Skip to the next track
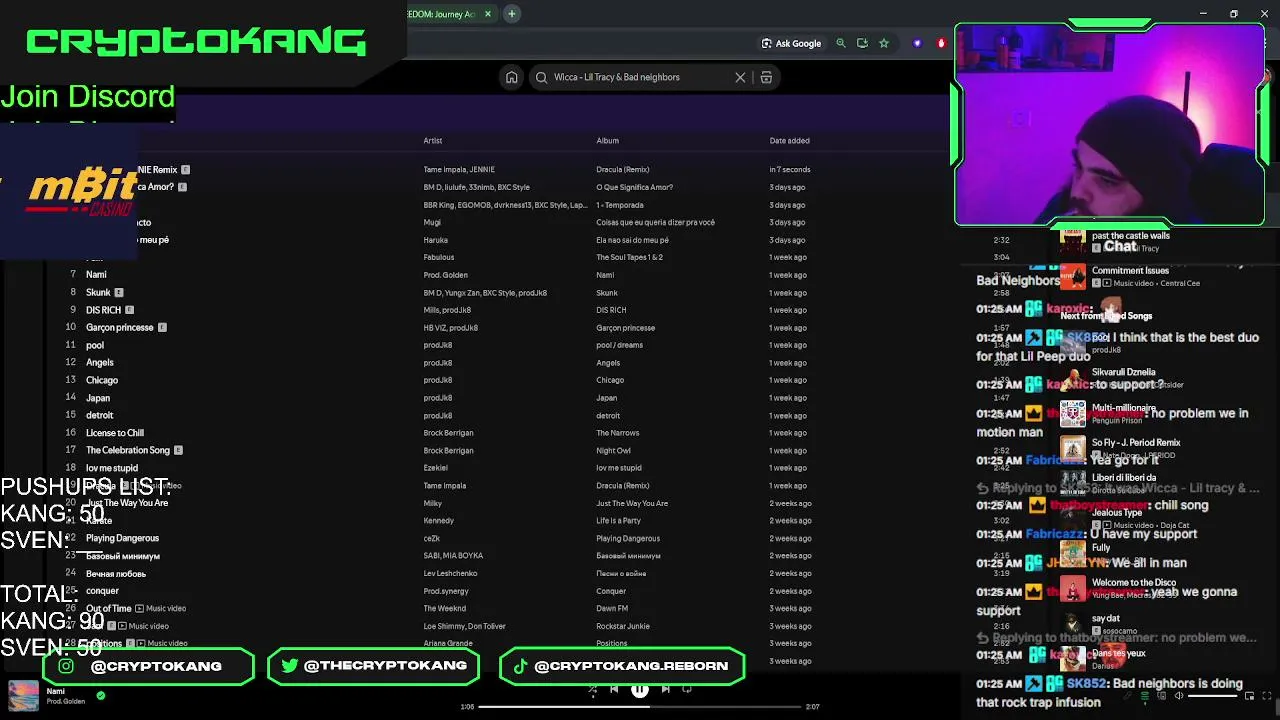 click(666, 689)
